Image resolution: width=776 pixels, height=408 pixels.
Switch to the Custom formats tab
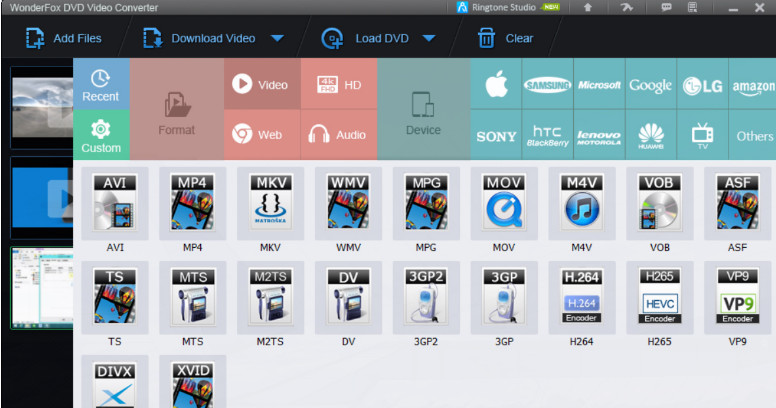101,135
